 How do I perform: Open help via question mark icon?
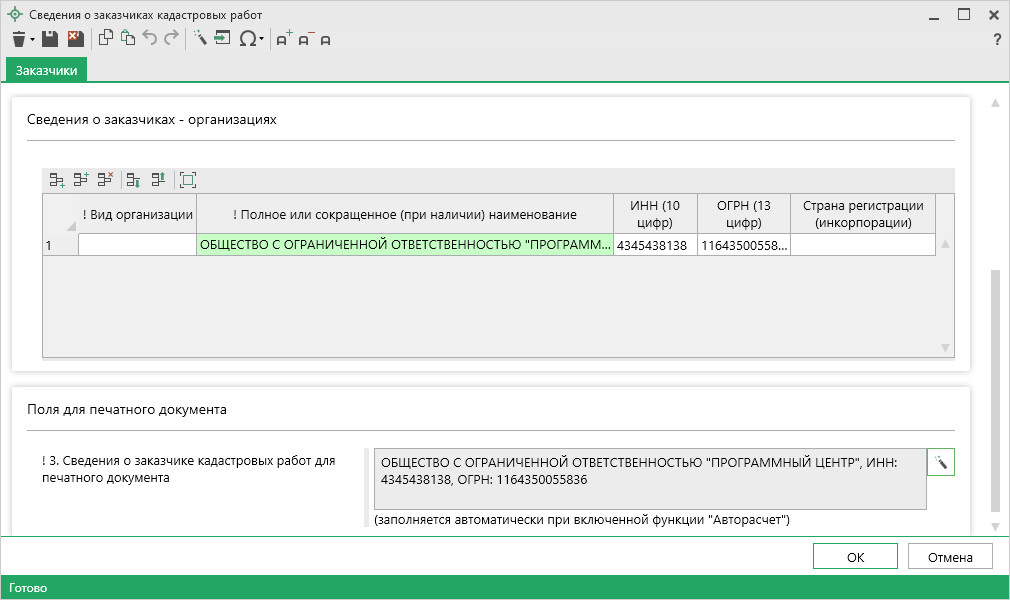pos(996,40)
